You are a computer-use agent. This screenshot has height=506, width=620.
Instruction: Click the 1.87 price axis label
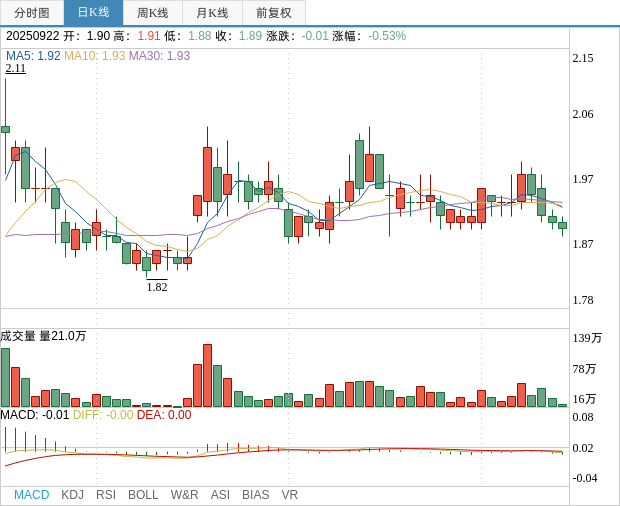(x=583, y=244)
